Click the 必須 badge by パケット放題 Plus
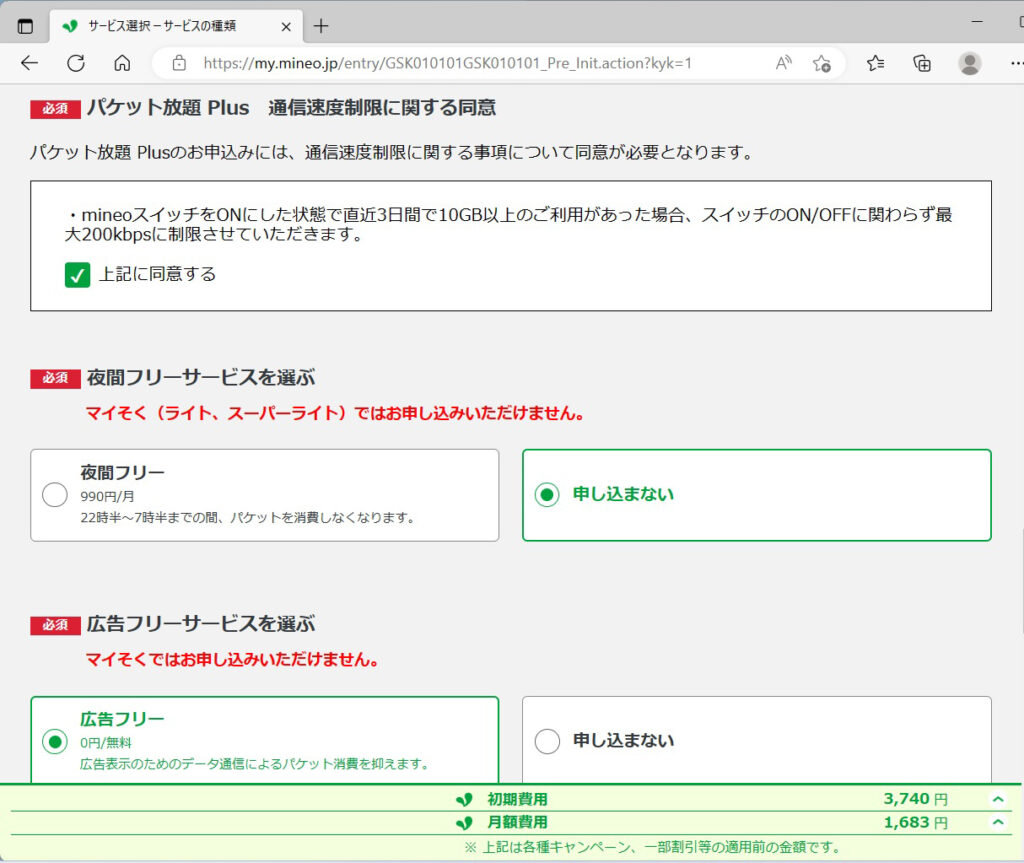Image resolution: width=1024 pixels, height=863 pixels. tap(56, 108)
